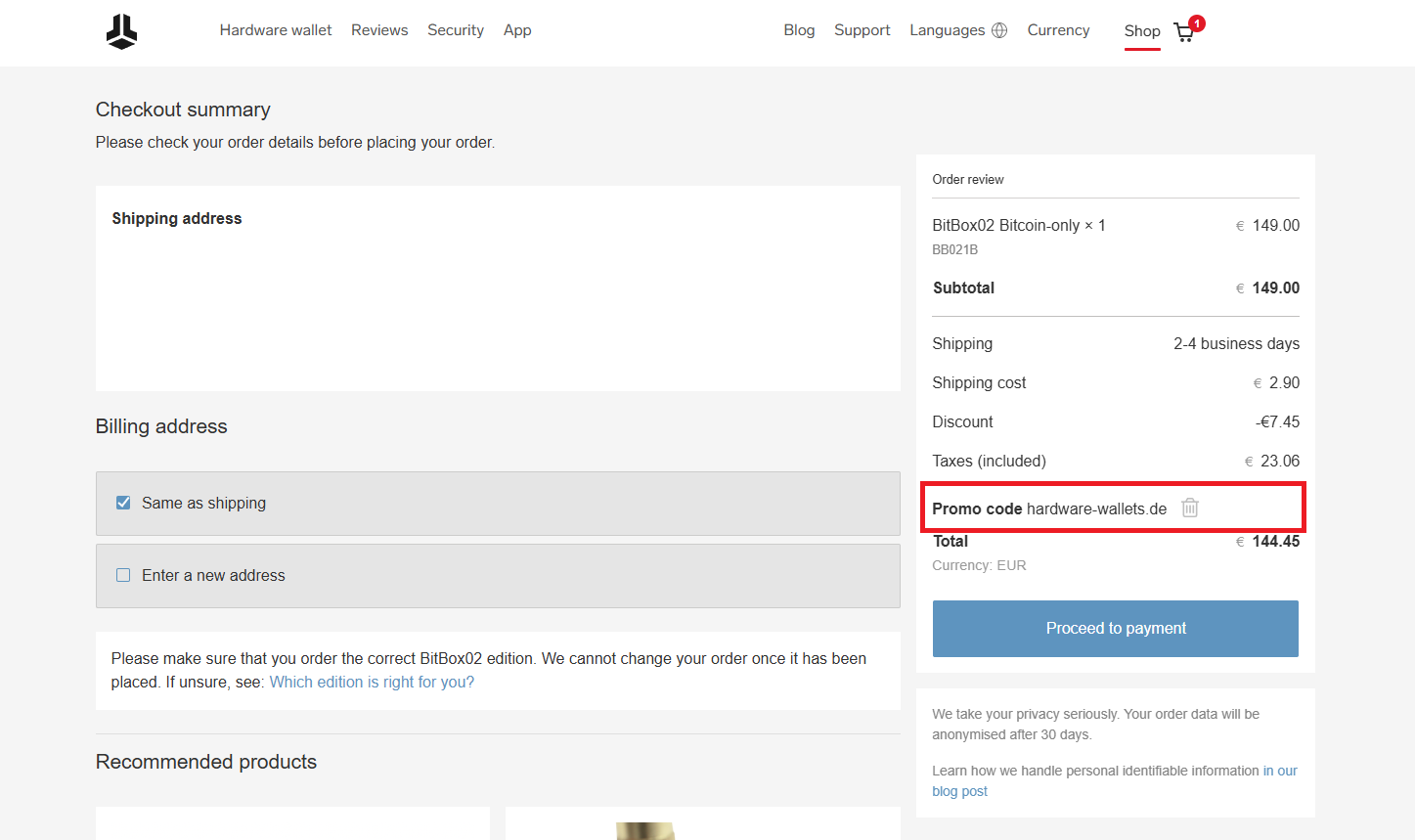Check the Enter a new address checkbox
This screenshot has height=840, width=1415.
pyautogui.click(x=123, y=574)
